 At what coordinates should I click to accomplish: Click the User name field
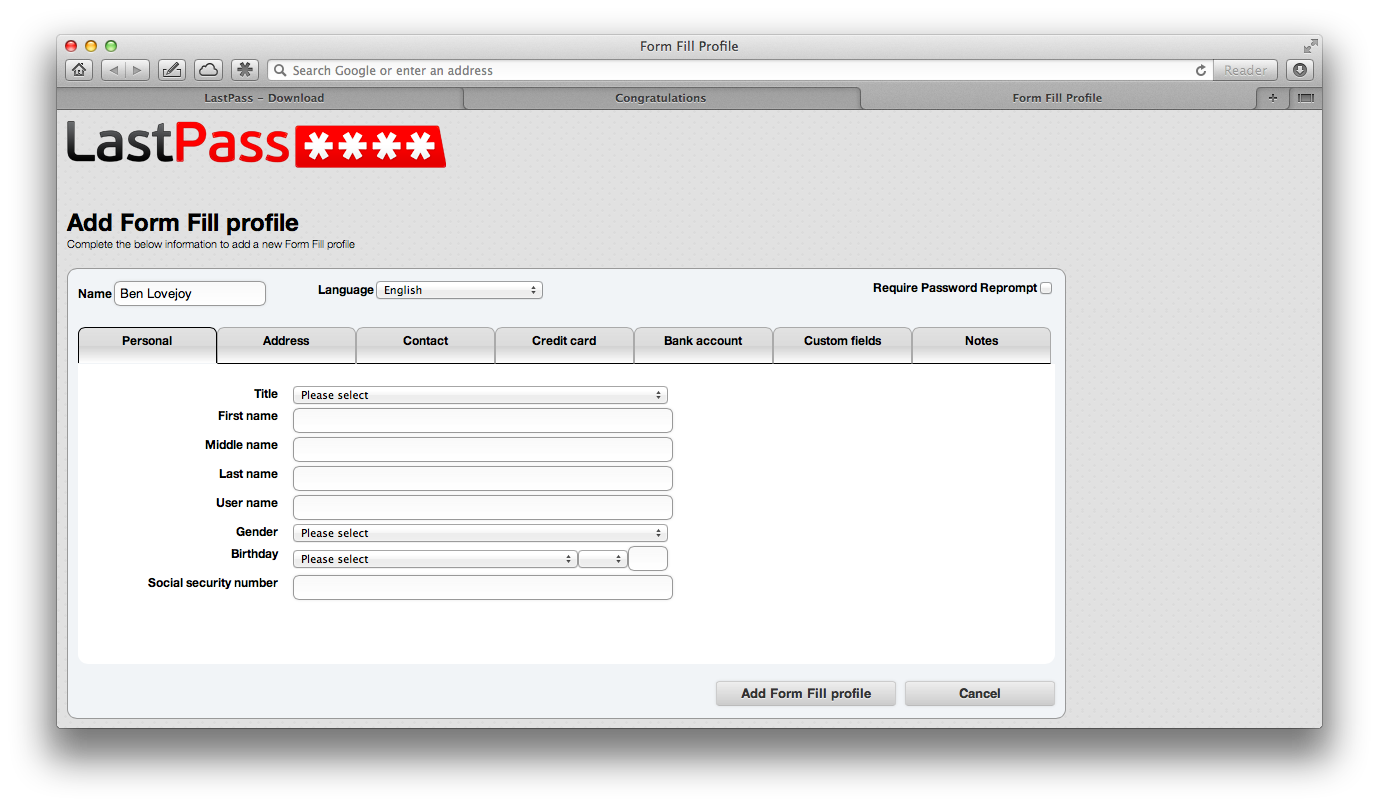483,507
